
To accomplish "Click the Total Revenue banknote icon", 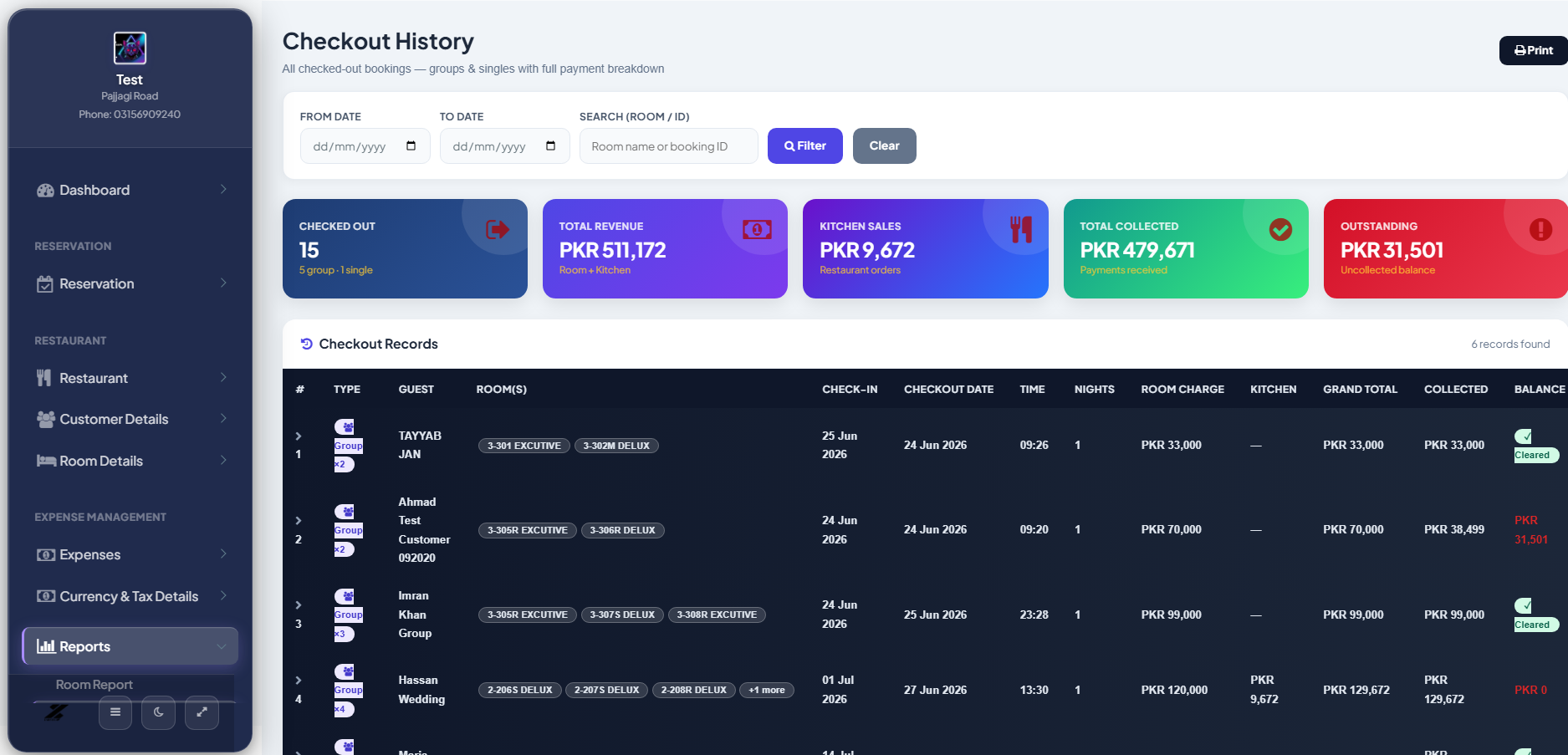I will click(x=757, y=229).
